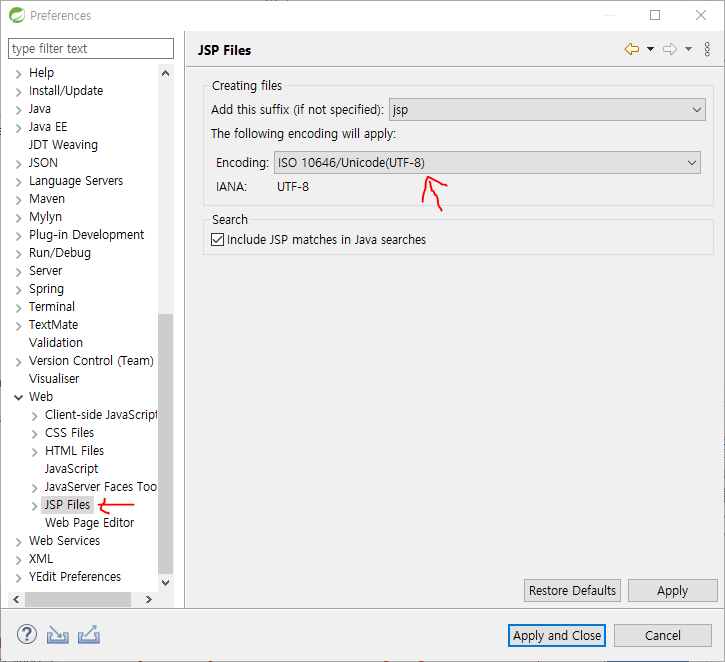
Task: Select JSP Files tree item
Action: (x=68, y=505)
